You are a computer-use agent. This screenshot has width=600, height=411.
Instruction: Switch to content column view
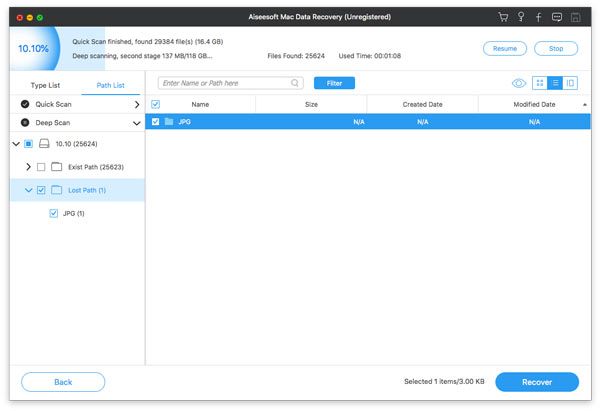pyautogui.click(x=570, y=83)
